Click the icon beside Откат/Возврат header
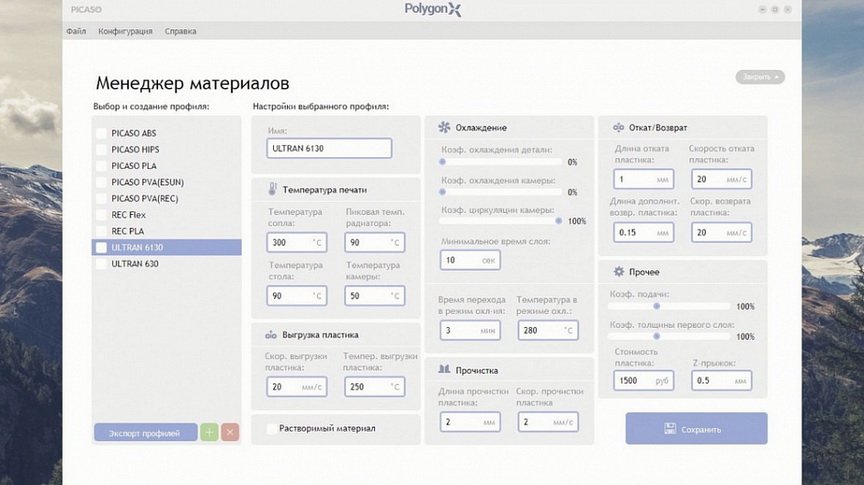The width and height of the screenshot is (864, 485). 618,127
